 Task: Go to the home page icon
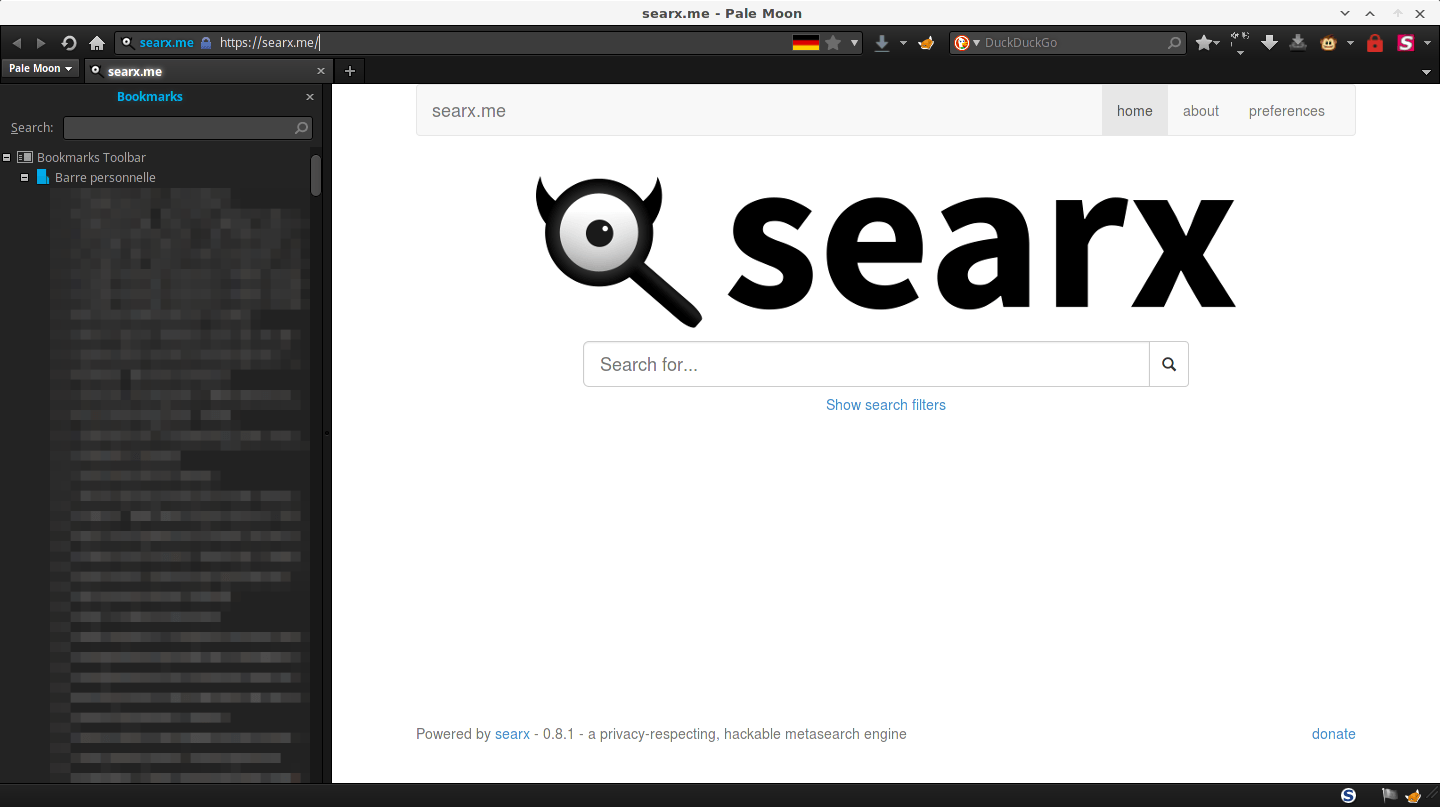(97, 43)
